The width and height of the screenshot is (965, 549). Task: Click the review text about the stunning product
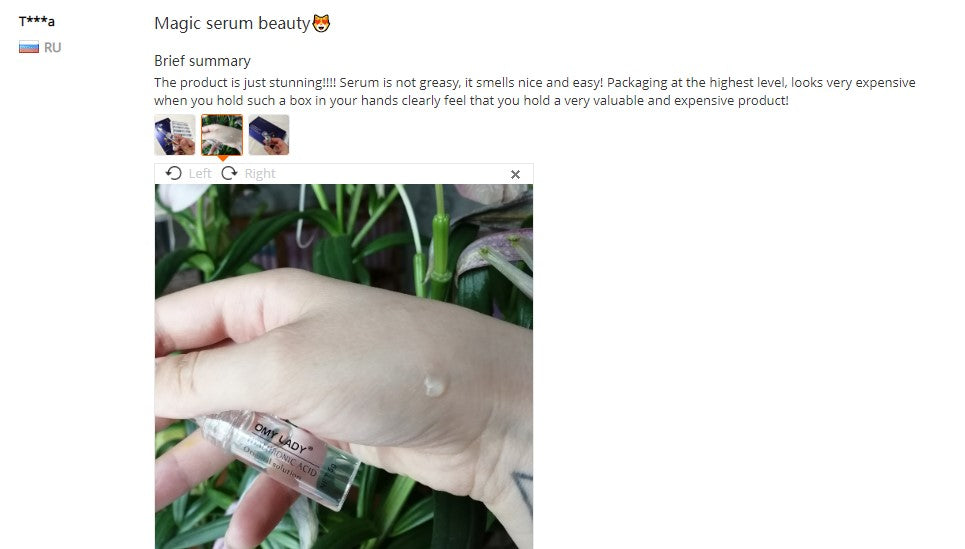[x=535, y=91]
